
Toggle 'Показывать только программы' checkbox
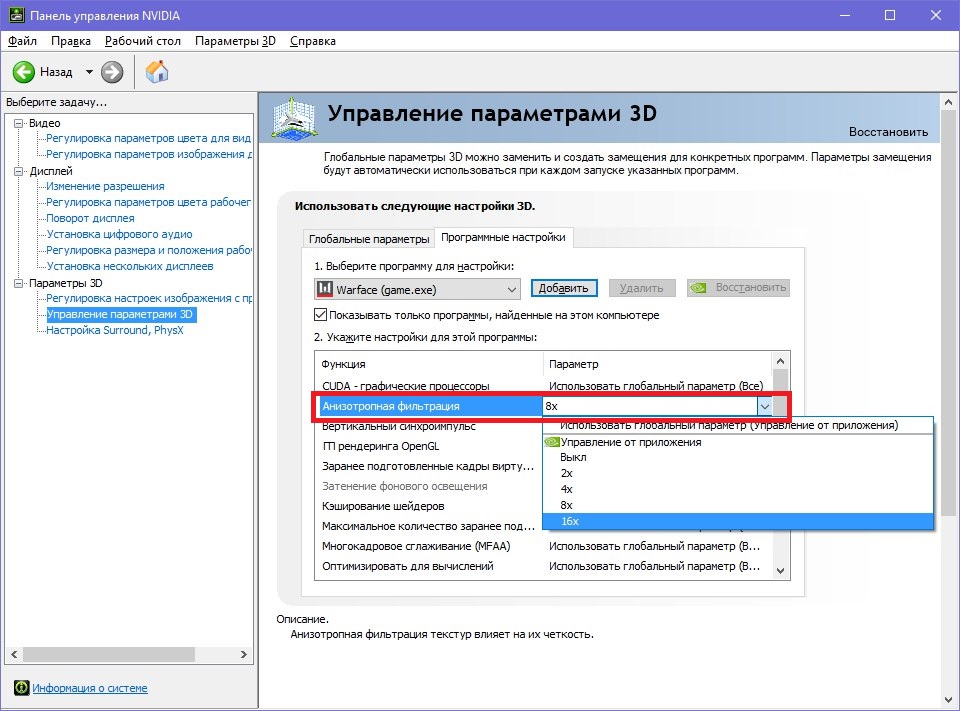click(x=320, y=315)
